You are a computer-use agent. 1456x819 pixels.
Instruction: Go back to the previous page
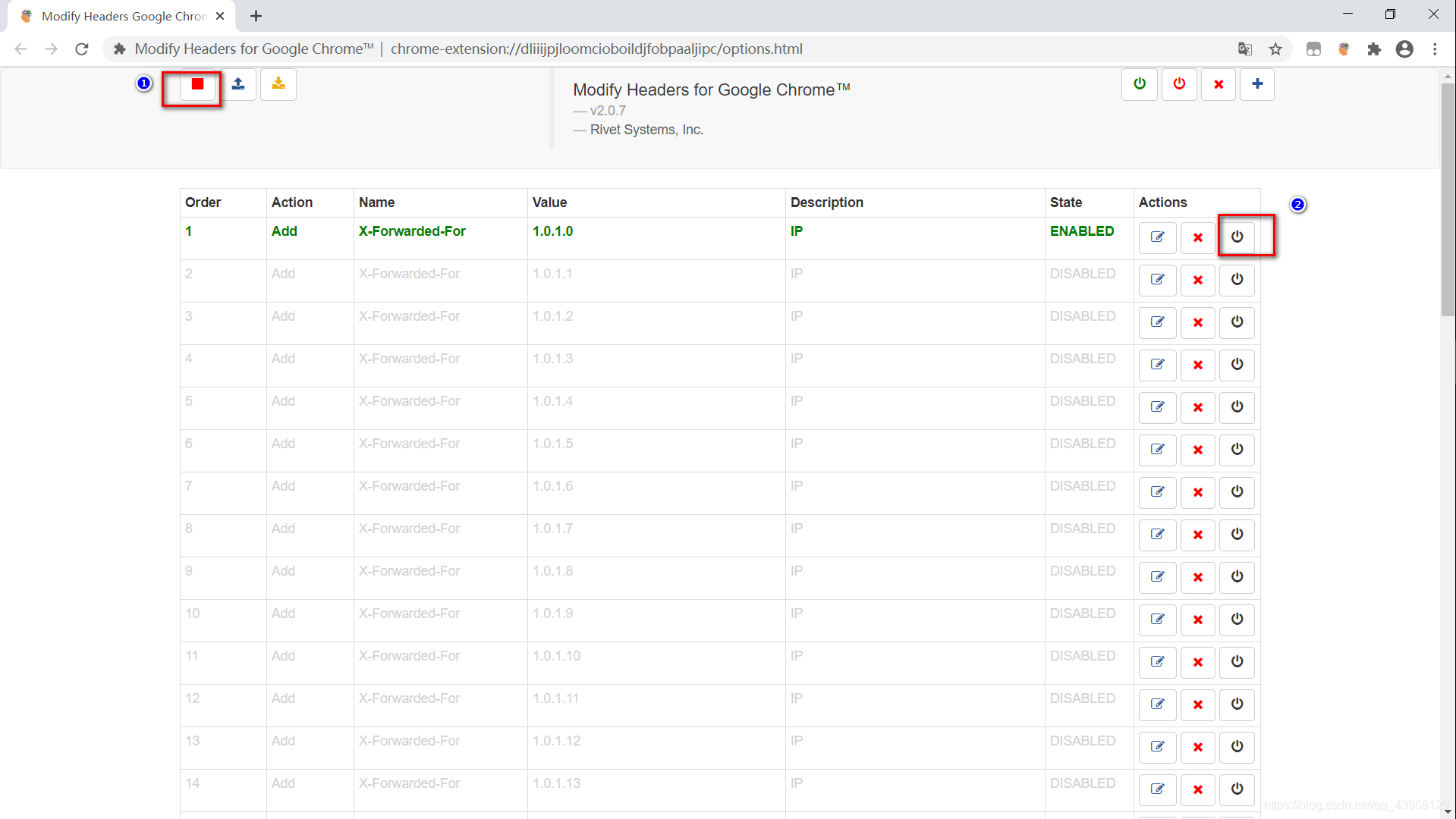click(x=21, y=49)
